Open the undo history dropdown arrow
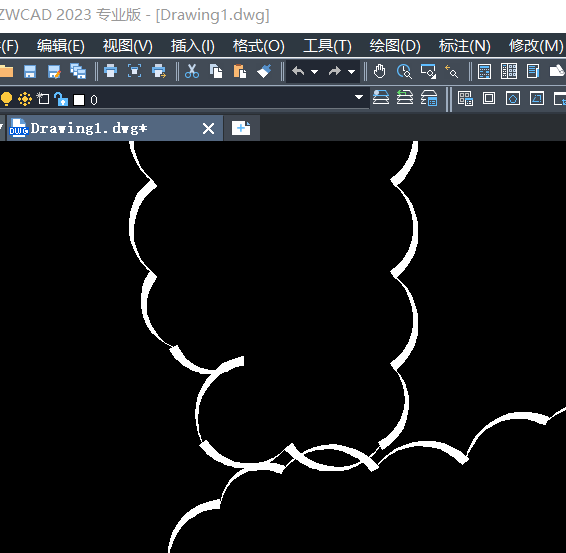This screenshot has width=566, height=553. (x=314, y=72)
